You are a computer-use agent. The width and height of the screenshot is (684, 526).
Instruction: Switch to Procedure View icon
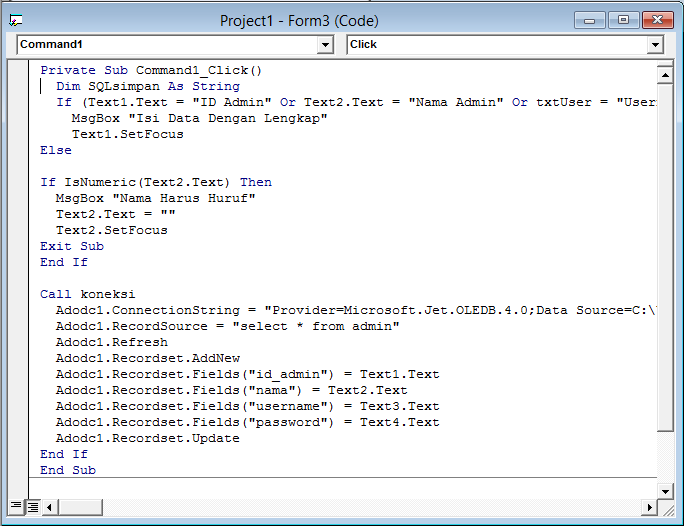(x=16, y=506)
